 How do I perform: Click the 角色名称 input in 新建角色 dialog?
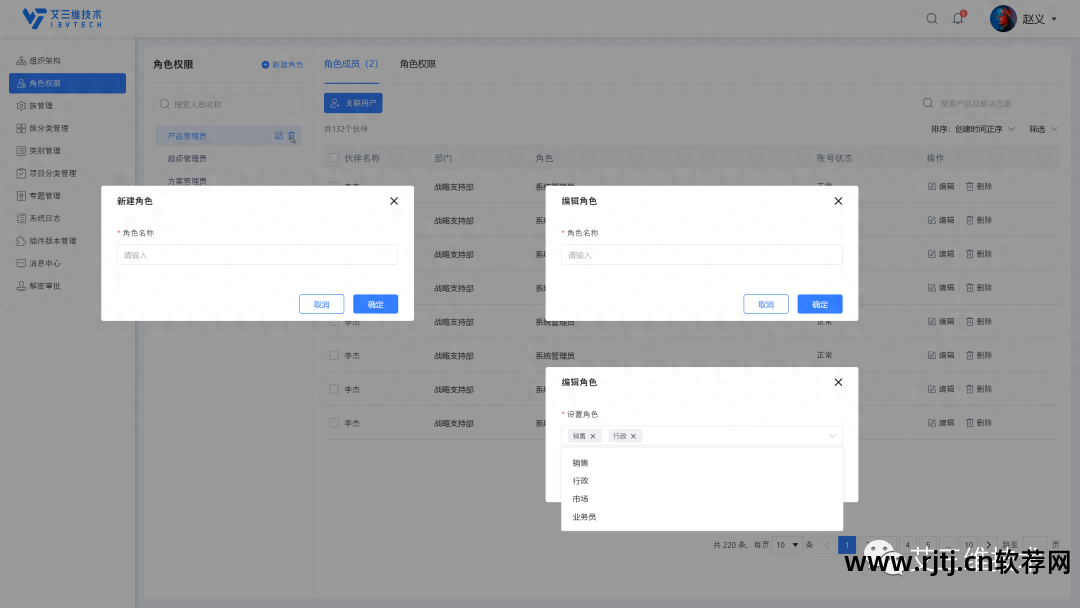[258, 255]
